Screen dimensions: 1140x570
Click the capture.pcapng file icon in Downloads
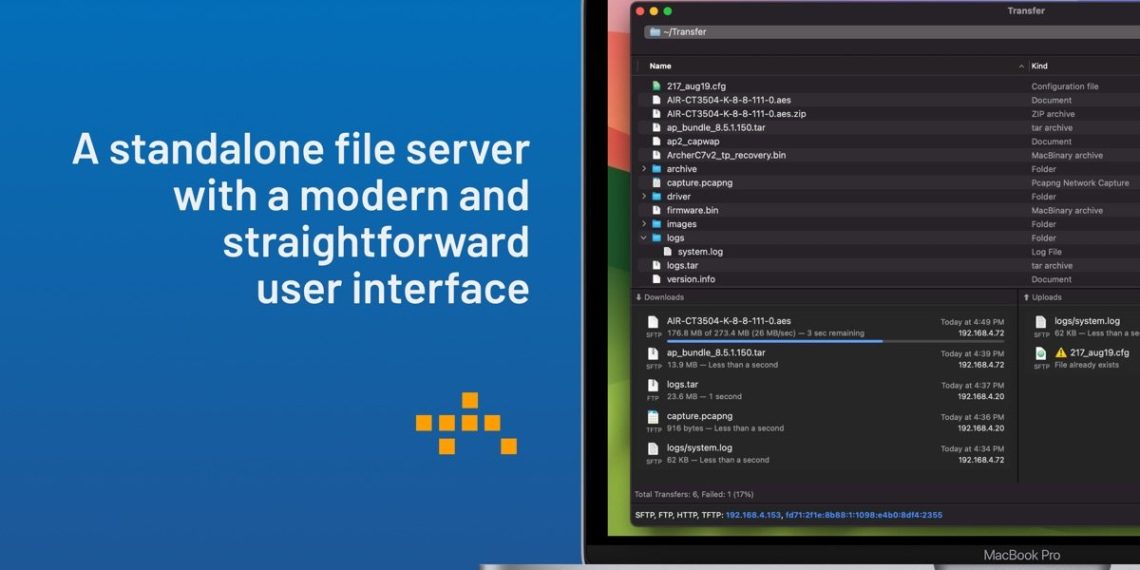653,417
